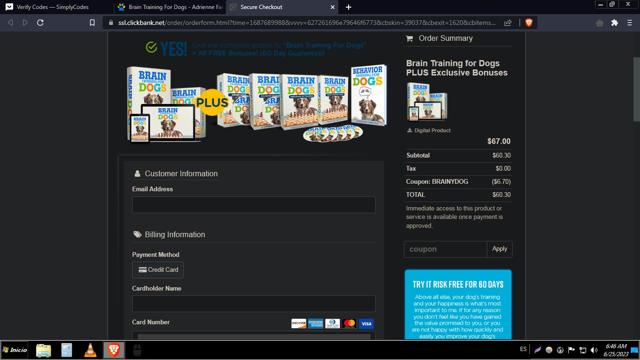Click the Cardholder Name field

click(x=253, y=304)
